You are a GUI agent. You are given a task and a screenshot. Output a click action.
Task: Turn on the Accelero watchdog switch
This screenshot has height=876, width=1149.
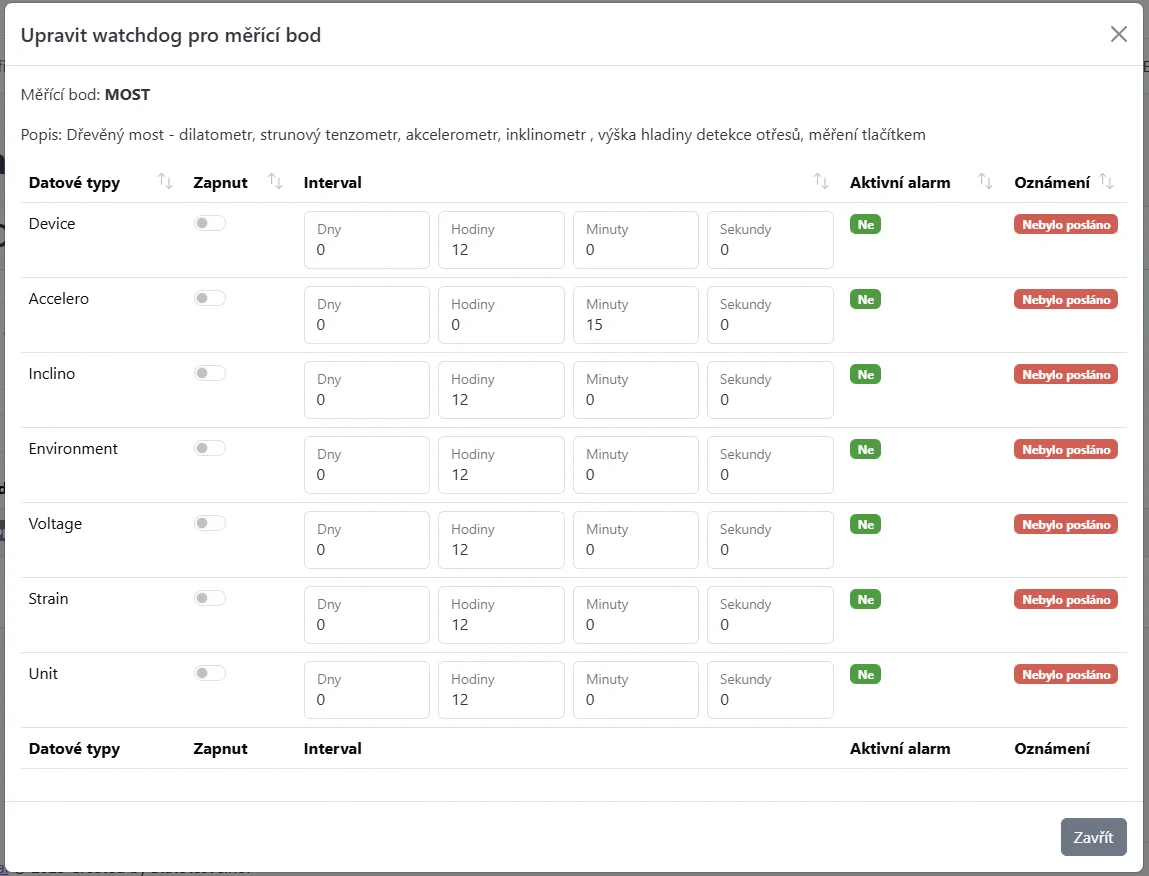pyautogui.click(x=210, y=299)
